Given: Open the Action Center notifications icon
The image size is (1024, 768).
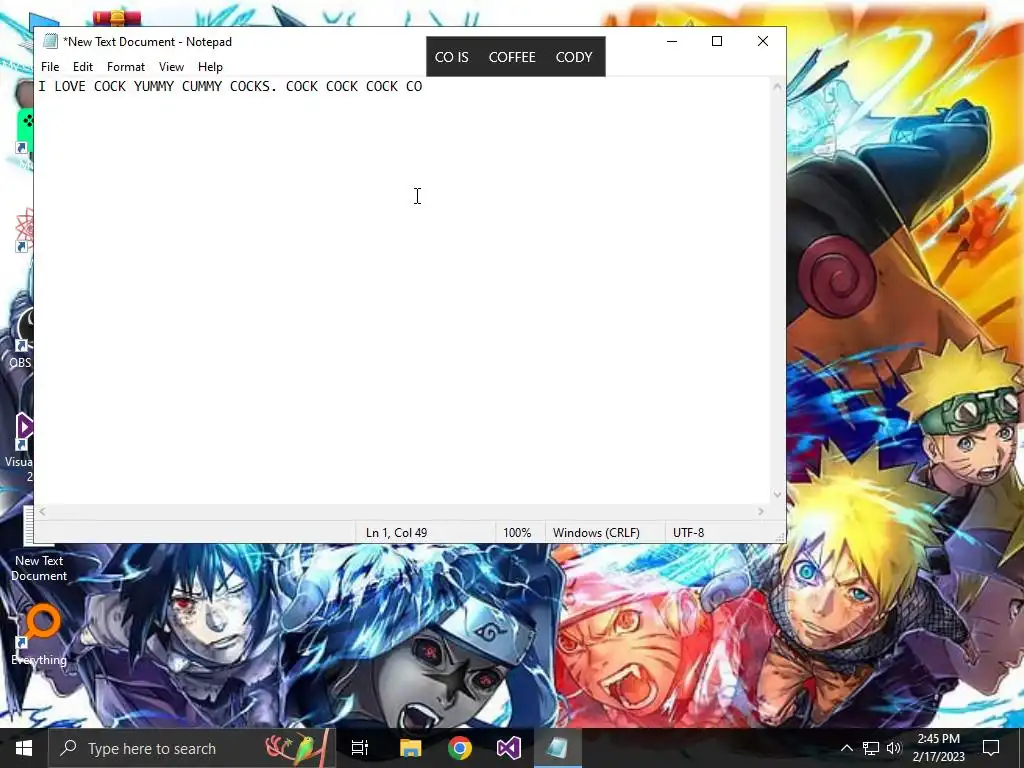Looking at the screenshot, I should click(x=991, y=748).
